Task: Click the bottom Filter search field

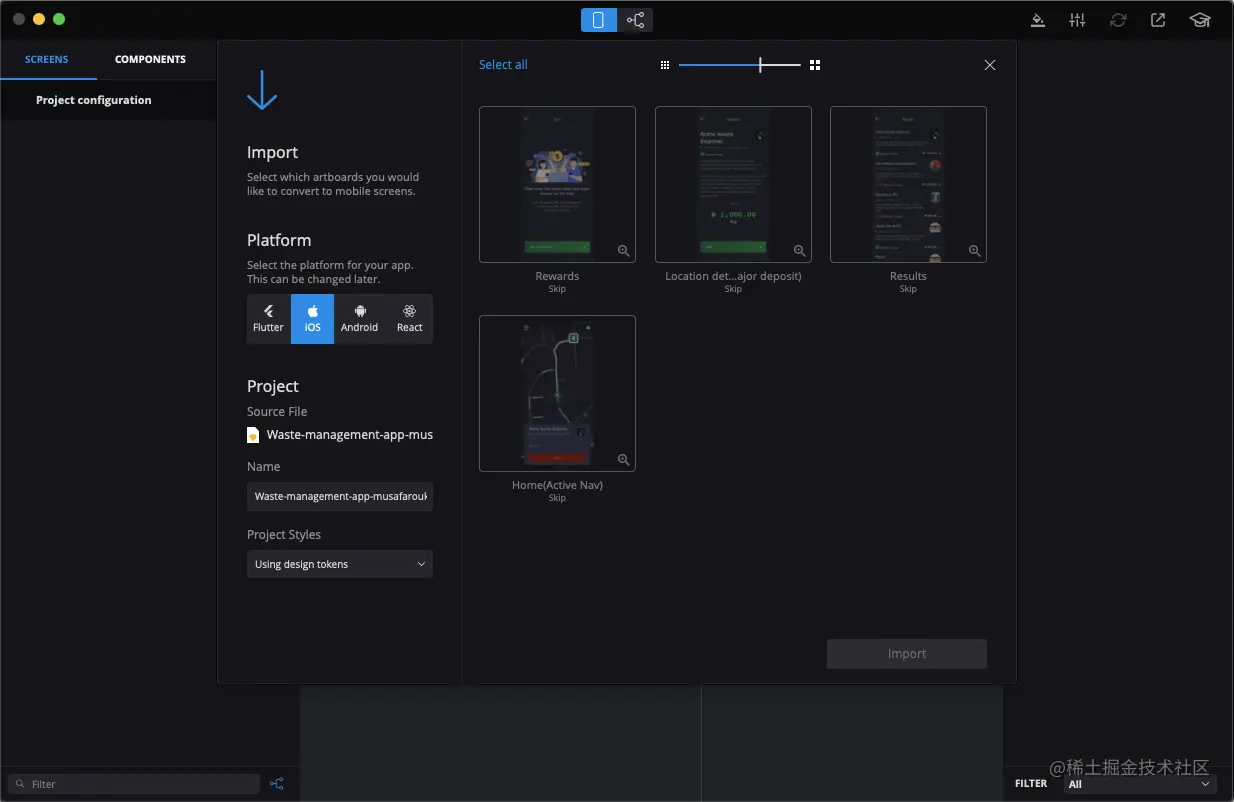Action: [134, 784]
